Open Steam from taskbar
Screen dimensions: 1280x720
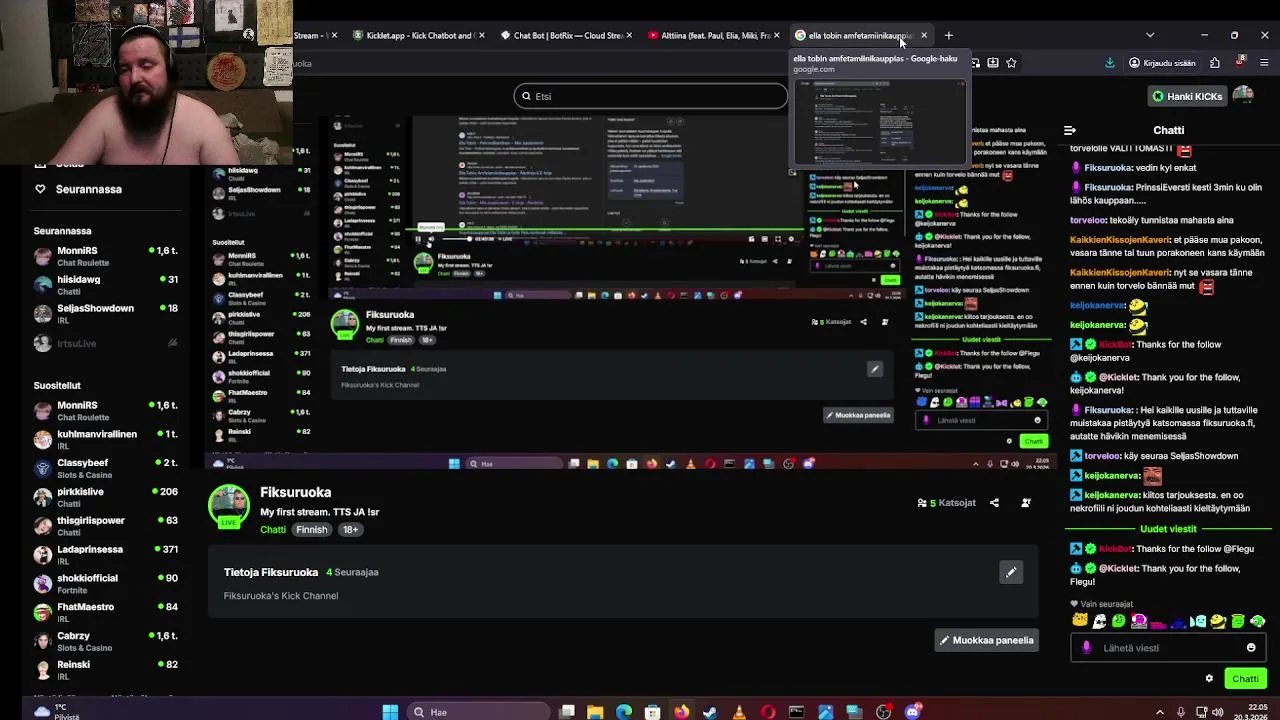[x=710, y=712]
